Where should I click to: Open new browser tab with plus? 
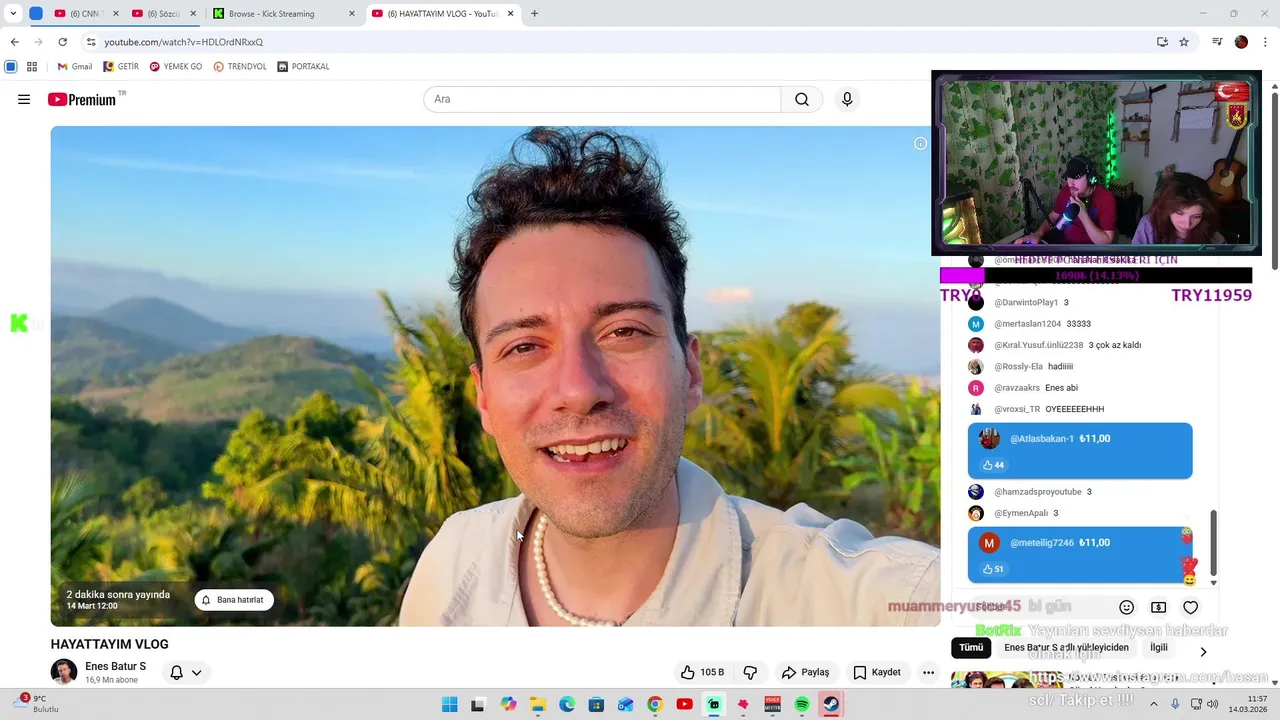pos(534,14)
